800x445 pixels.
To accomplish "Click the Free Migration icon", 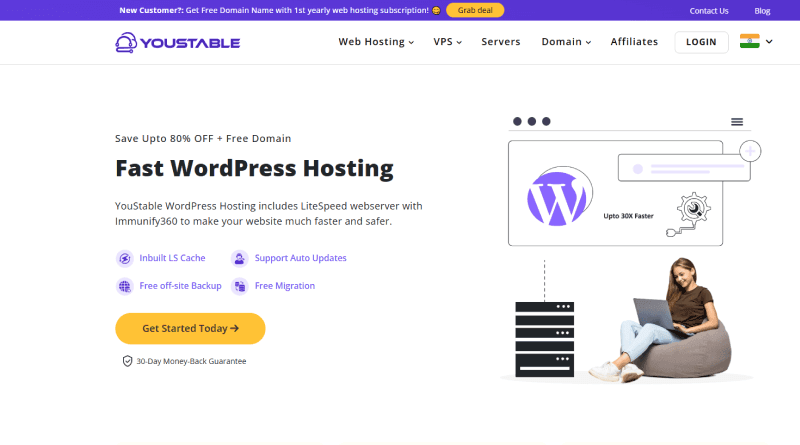I will (x=239, y=286).
